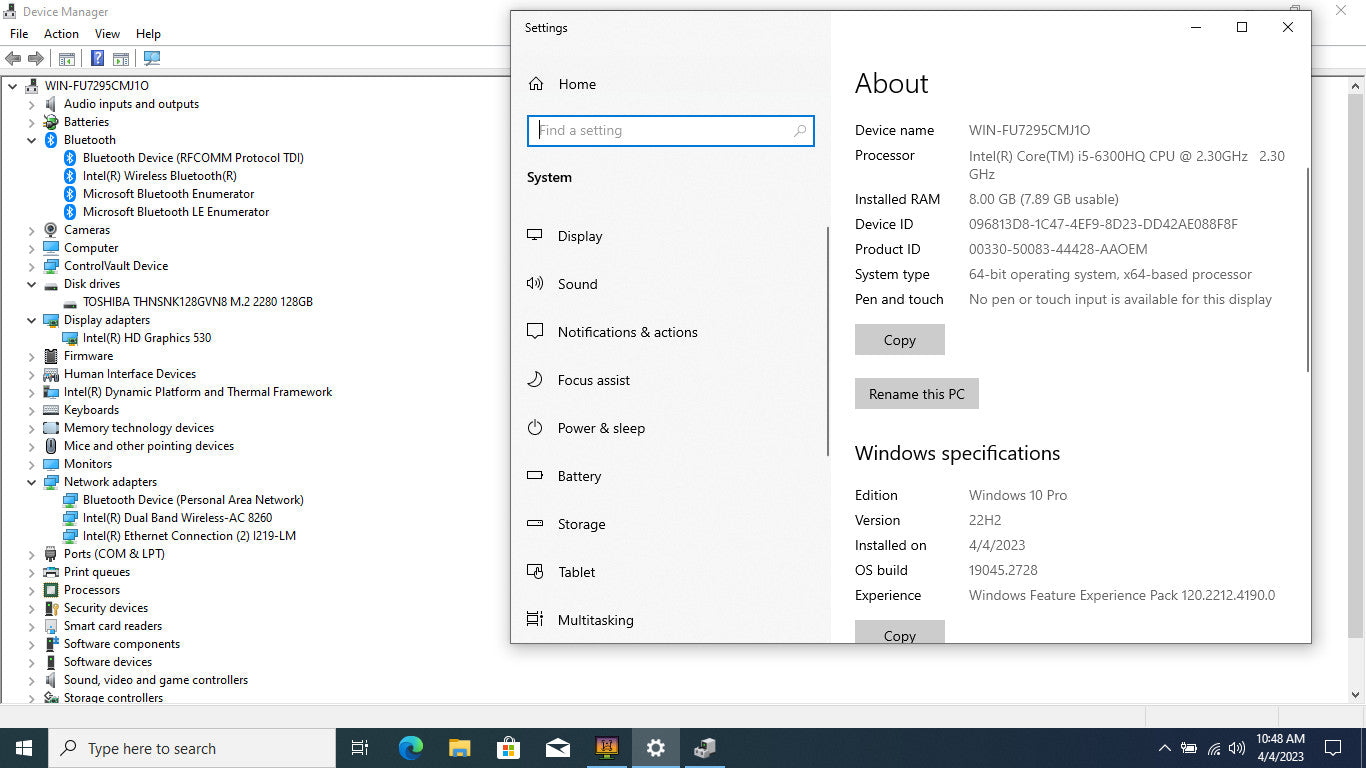Open the volume icon in system tray
The height and width of the screenshot is (768, 1366).
point(1237,748)
